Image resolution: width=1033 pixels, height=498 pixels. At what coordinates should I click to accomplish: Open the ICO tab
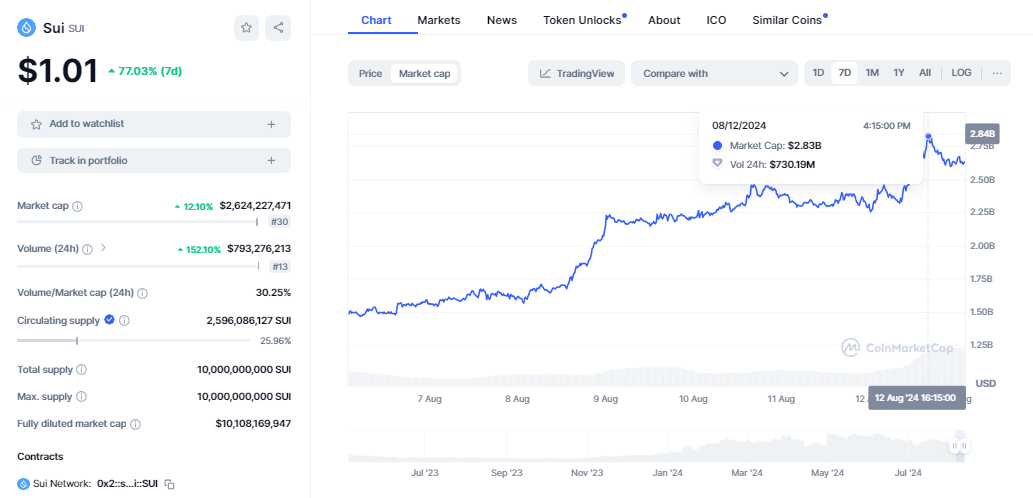point(716,20)
